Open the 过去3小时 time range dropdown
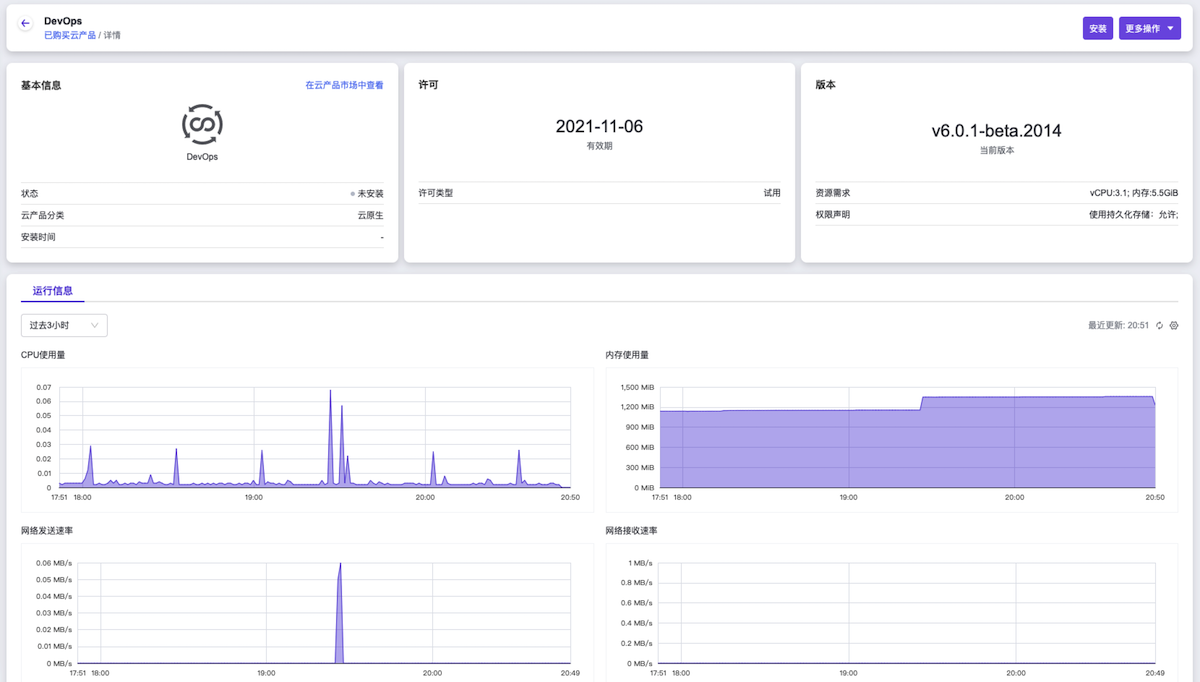The image size is (1200, 682). click(x=64, y=325)
